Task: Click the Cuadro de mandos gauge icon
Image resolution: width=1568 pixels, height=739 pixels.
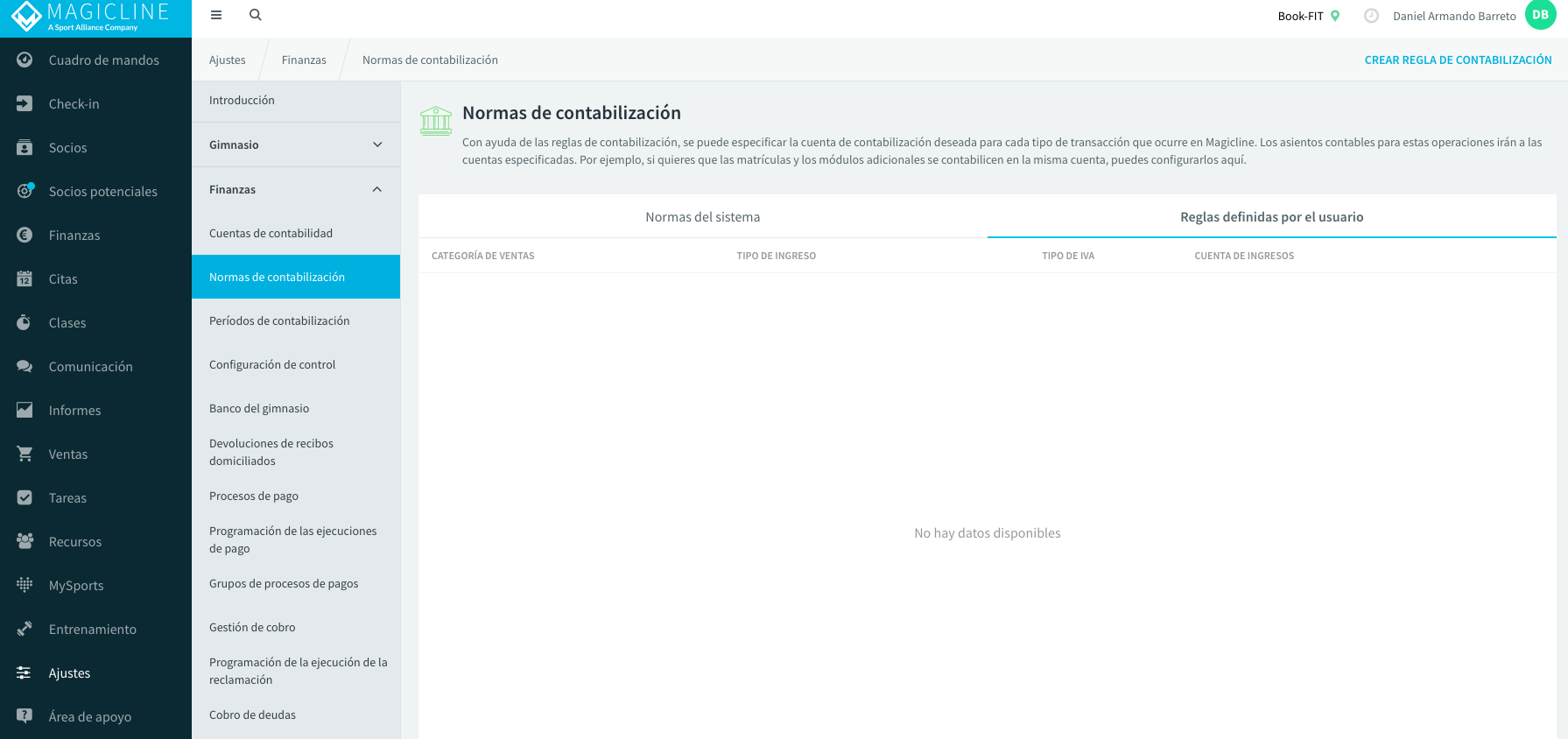Action: tap(25, 60)
